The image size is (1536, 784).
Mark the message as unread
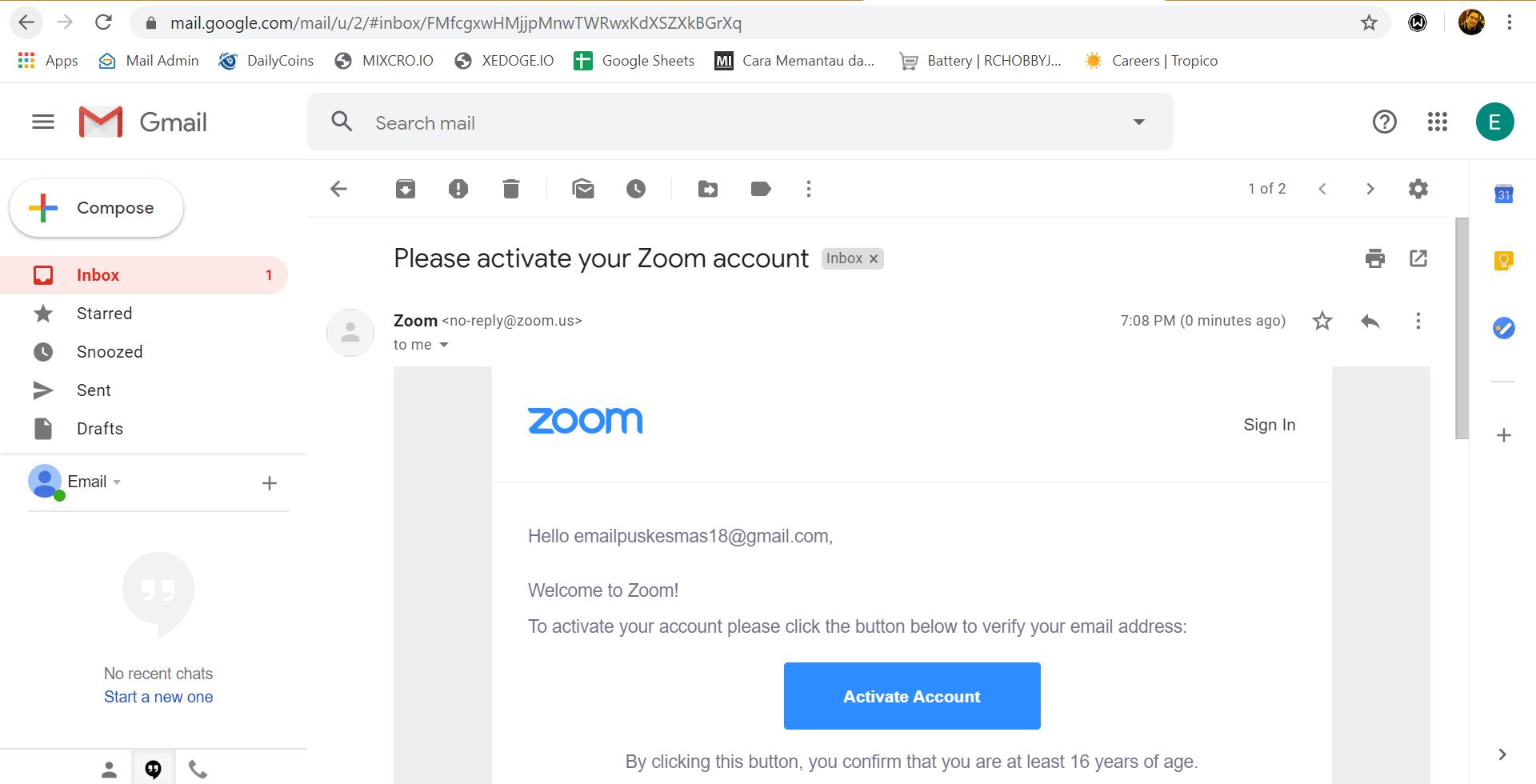583,189
